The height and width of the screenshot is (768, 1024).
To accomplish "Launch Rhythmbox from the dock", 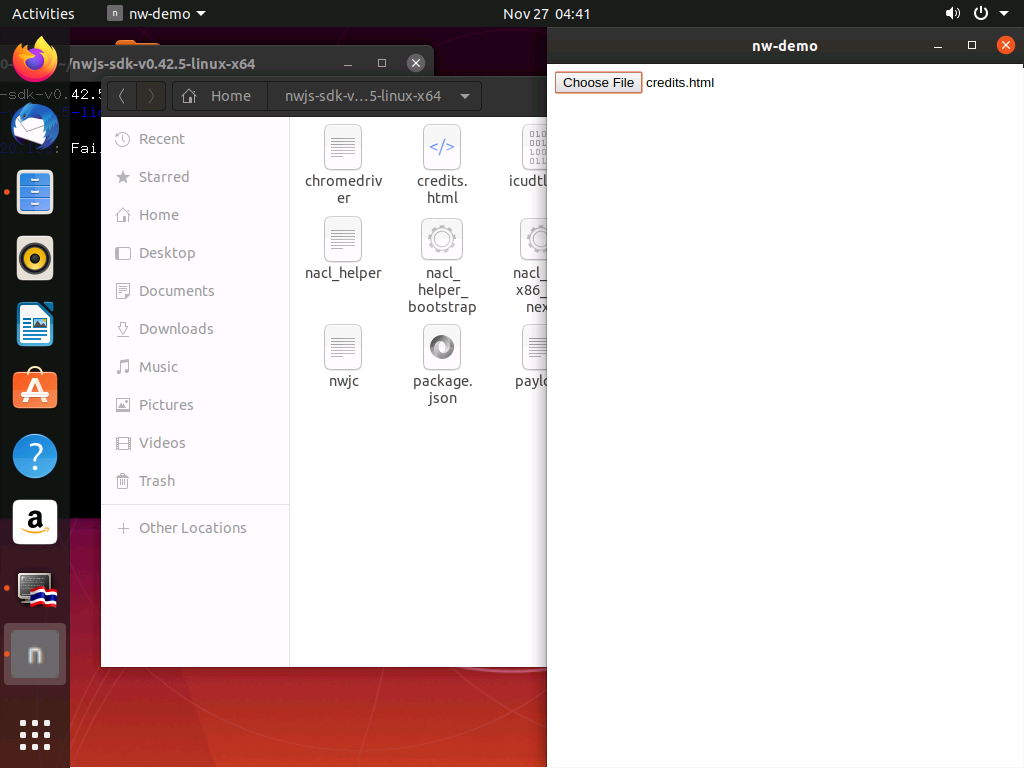I will [35, 258].
